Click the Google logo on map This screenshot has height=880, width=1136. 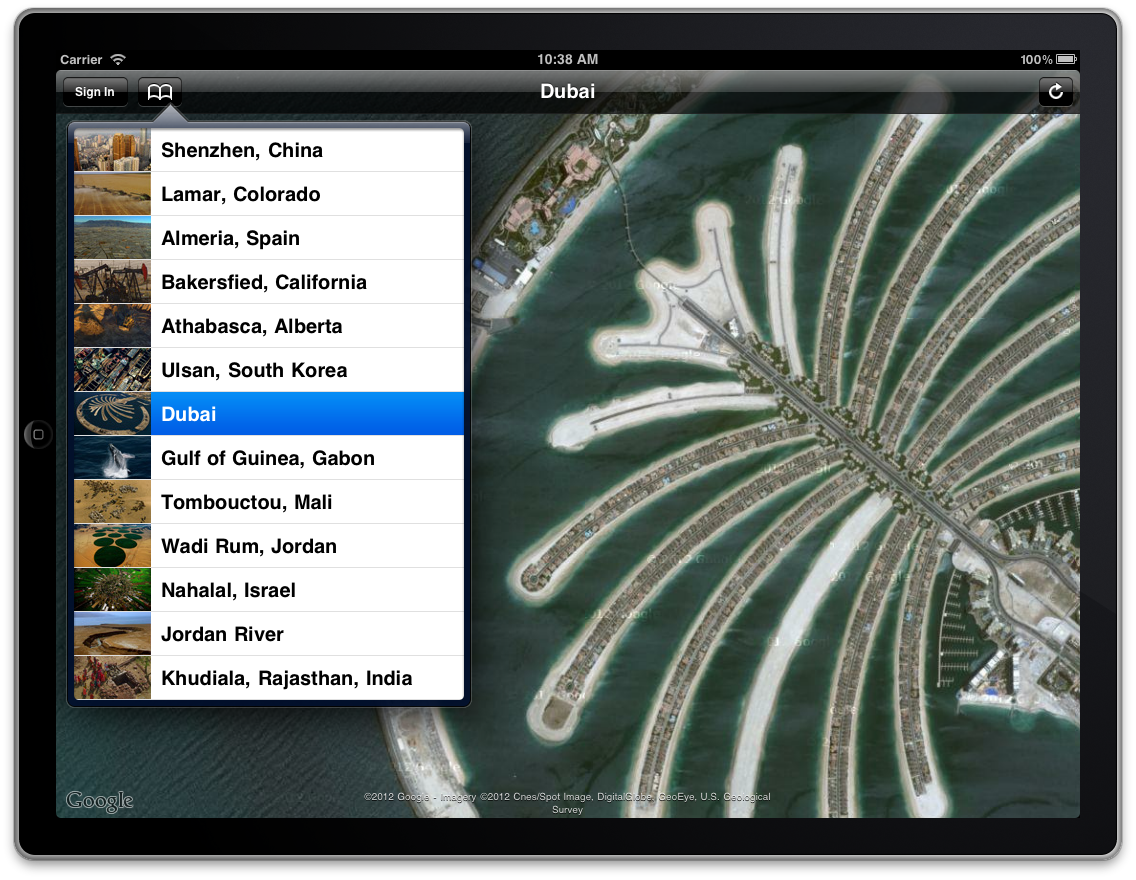tap(99, 801)
